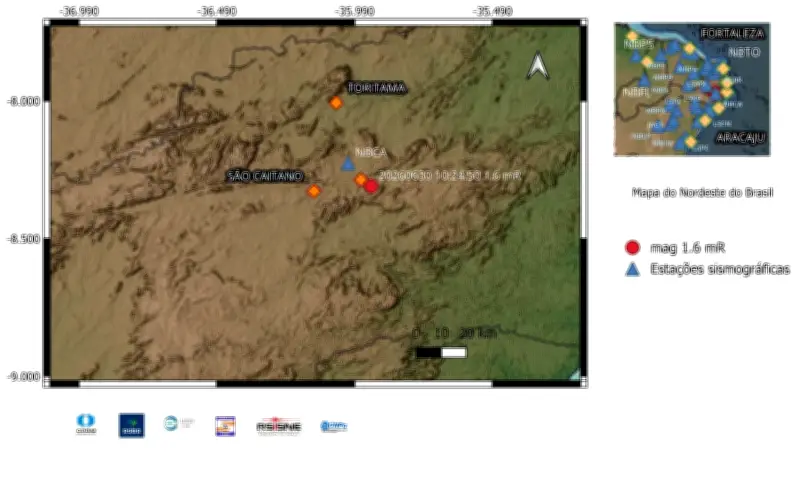Click the FORTALEZA label in inset map
Viewport: 800px width, 492px height.
click(x=732, y=34)
